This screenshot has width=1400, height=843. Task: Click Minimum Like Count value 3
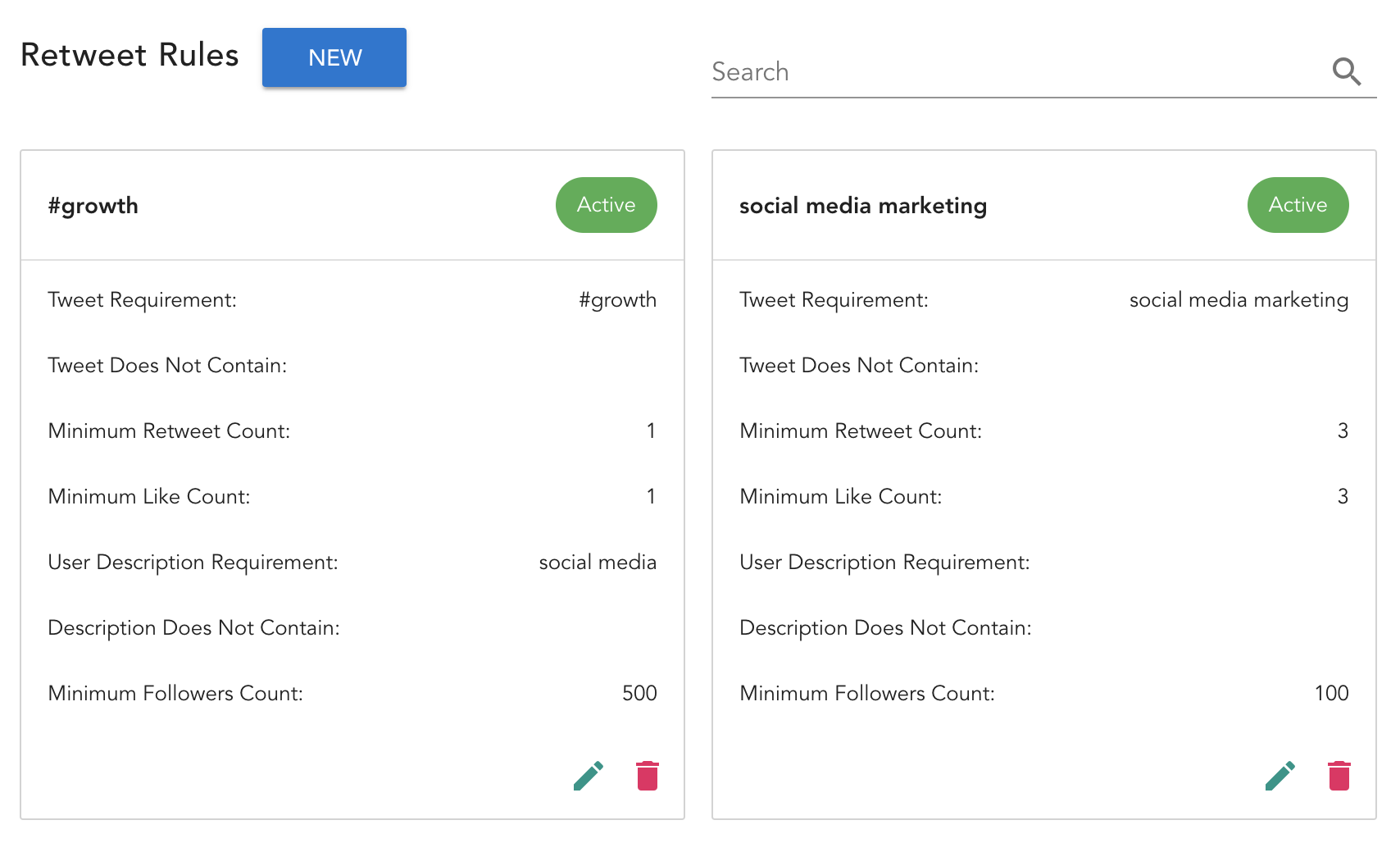coord(1343,497)
